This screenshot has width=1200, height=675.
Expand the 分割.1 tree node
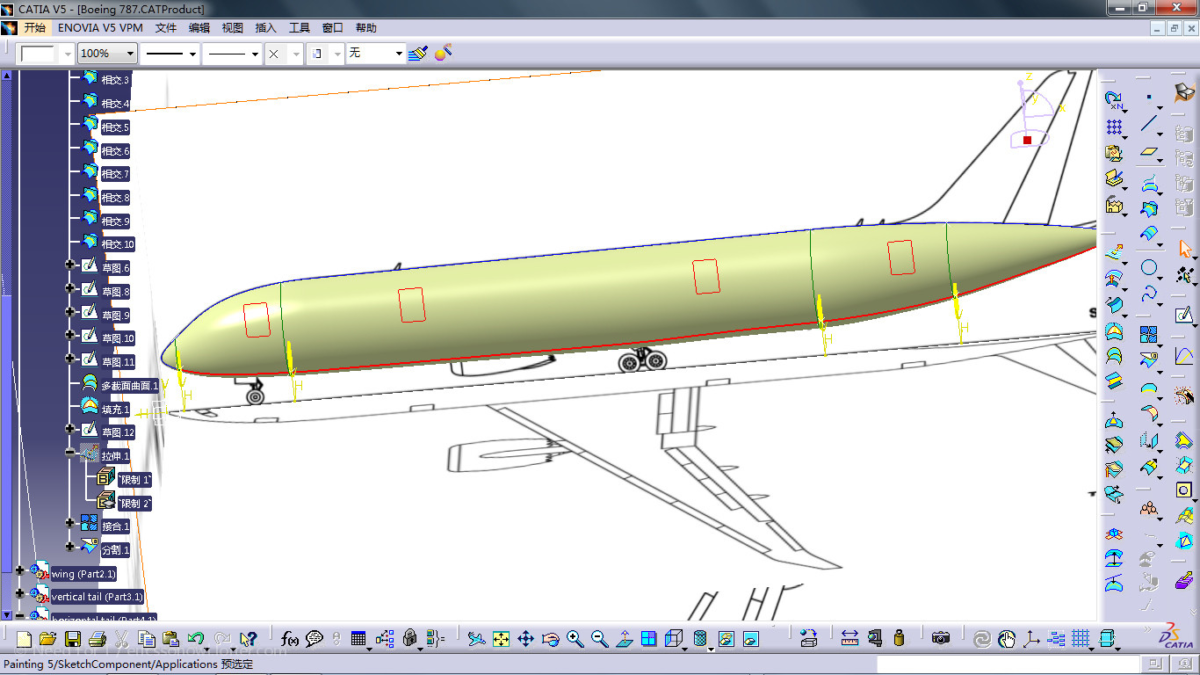pos(70,547)
